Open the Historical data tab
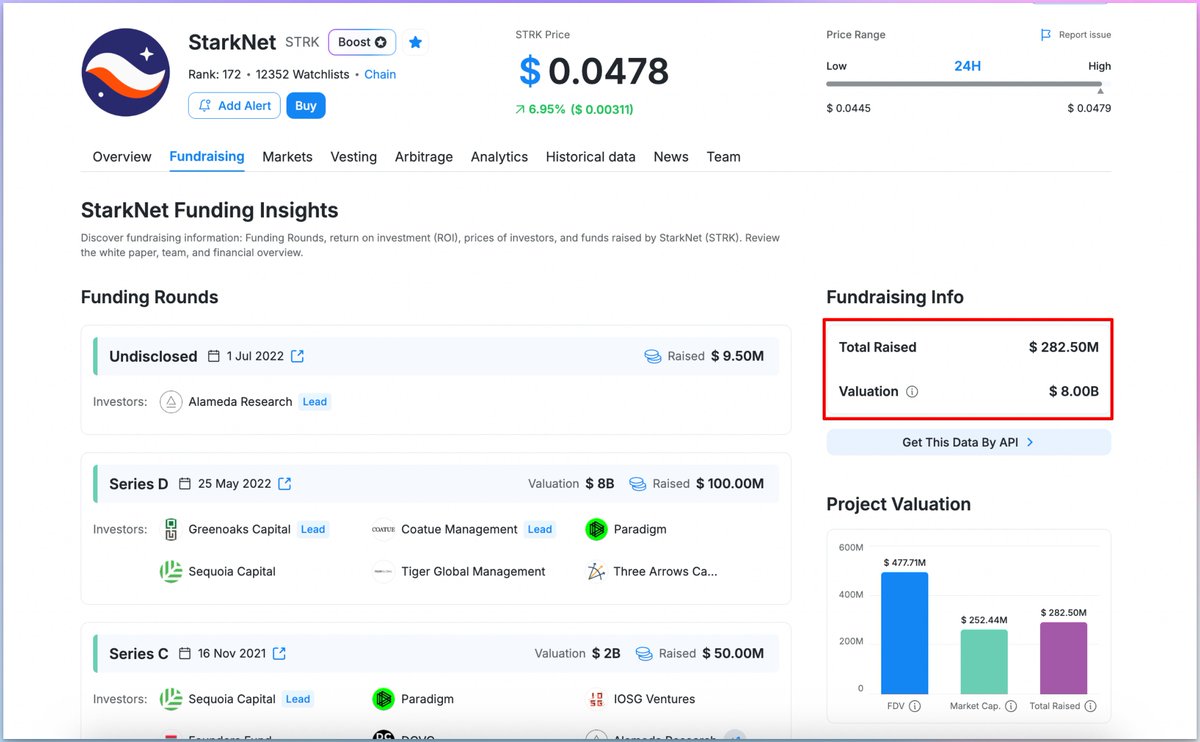The image size is (1200, 742). [590, 157]
